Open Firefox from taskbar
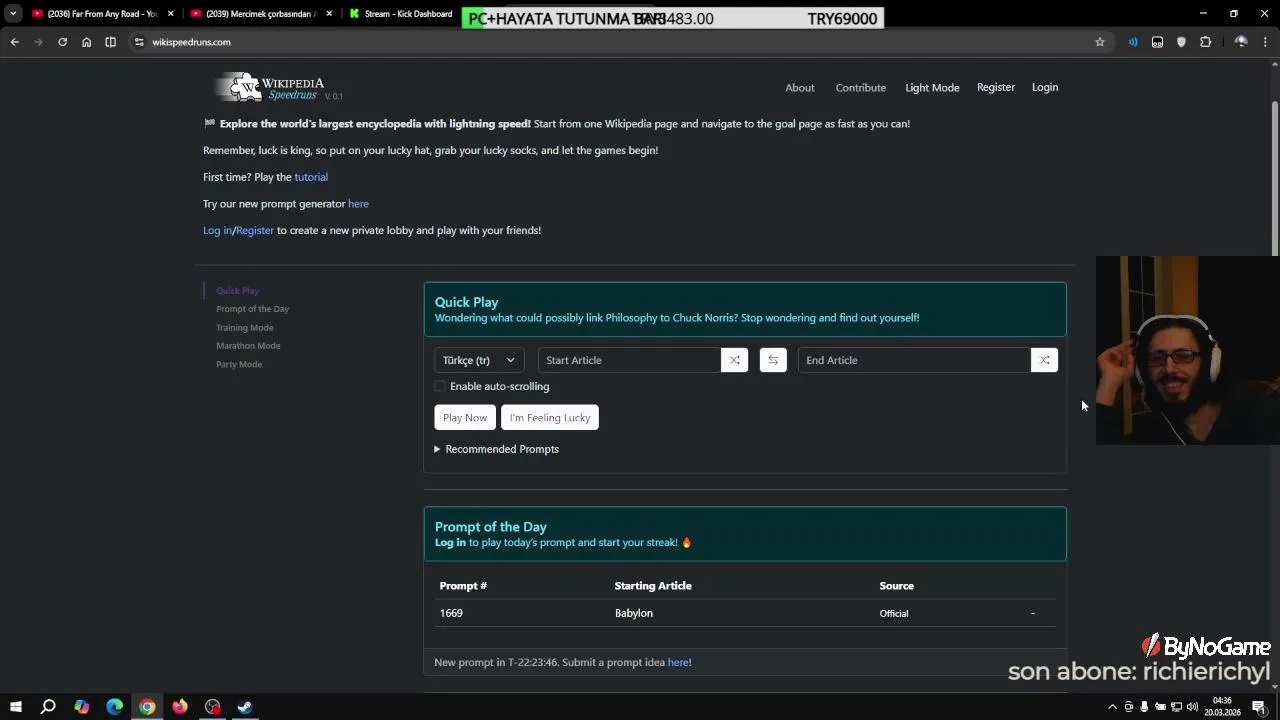Viewport: 1280px width, 720px height. (x=180, y=707)
